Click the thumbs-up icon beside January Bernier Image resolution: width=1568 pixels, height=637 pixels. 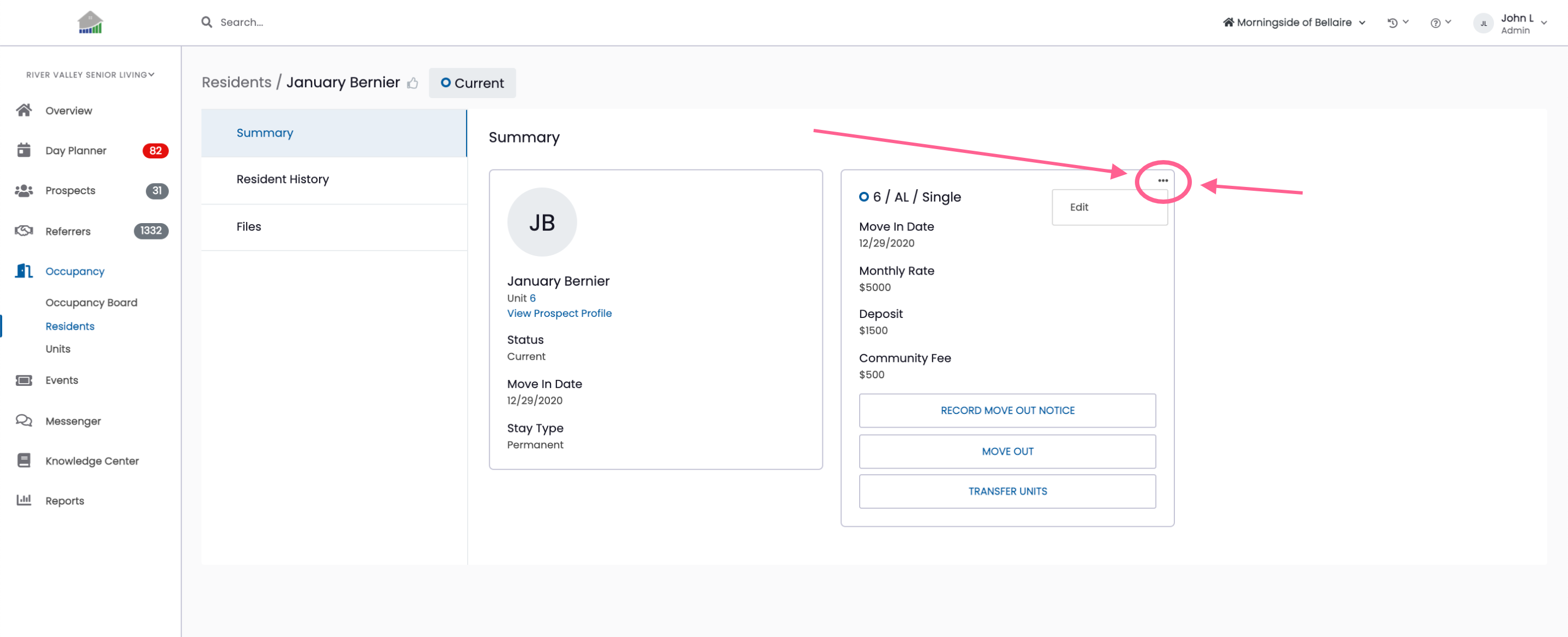click(413, 83)
